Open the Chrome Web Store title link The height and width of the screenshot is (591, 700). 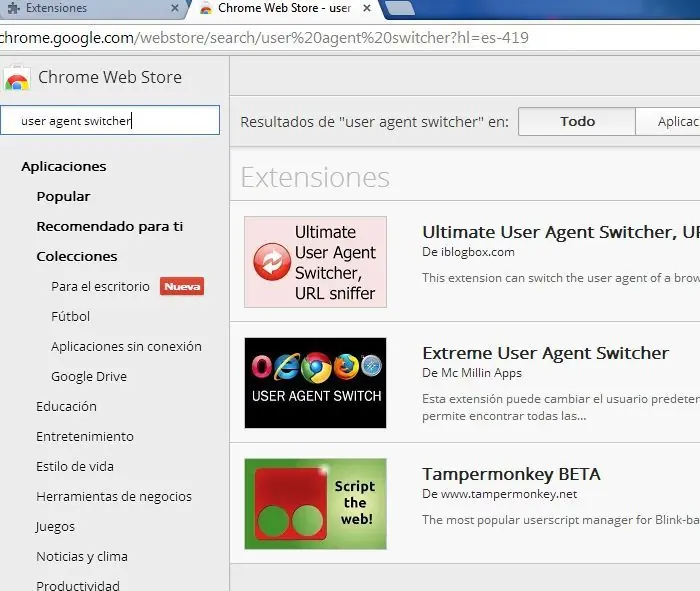click(x=110, y=77)
